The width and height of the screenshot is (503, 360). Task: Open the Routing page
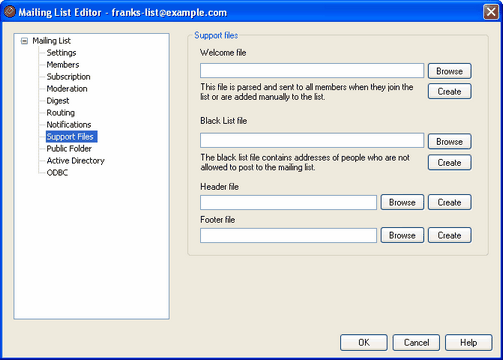tap(61, 113)
